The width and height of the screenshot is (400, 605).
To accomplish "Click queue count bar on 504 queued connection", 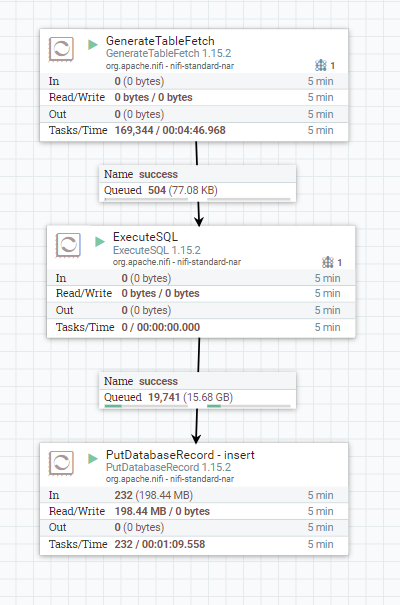I will 146,199.
